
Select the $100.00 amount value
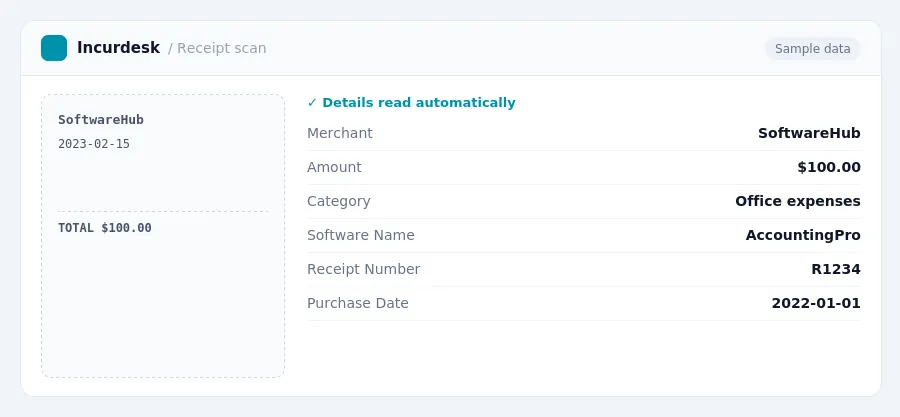(x=829, y=167)
